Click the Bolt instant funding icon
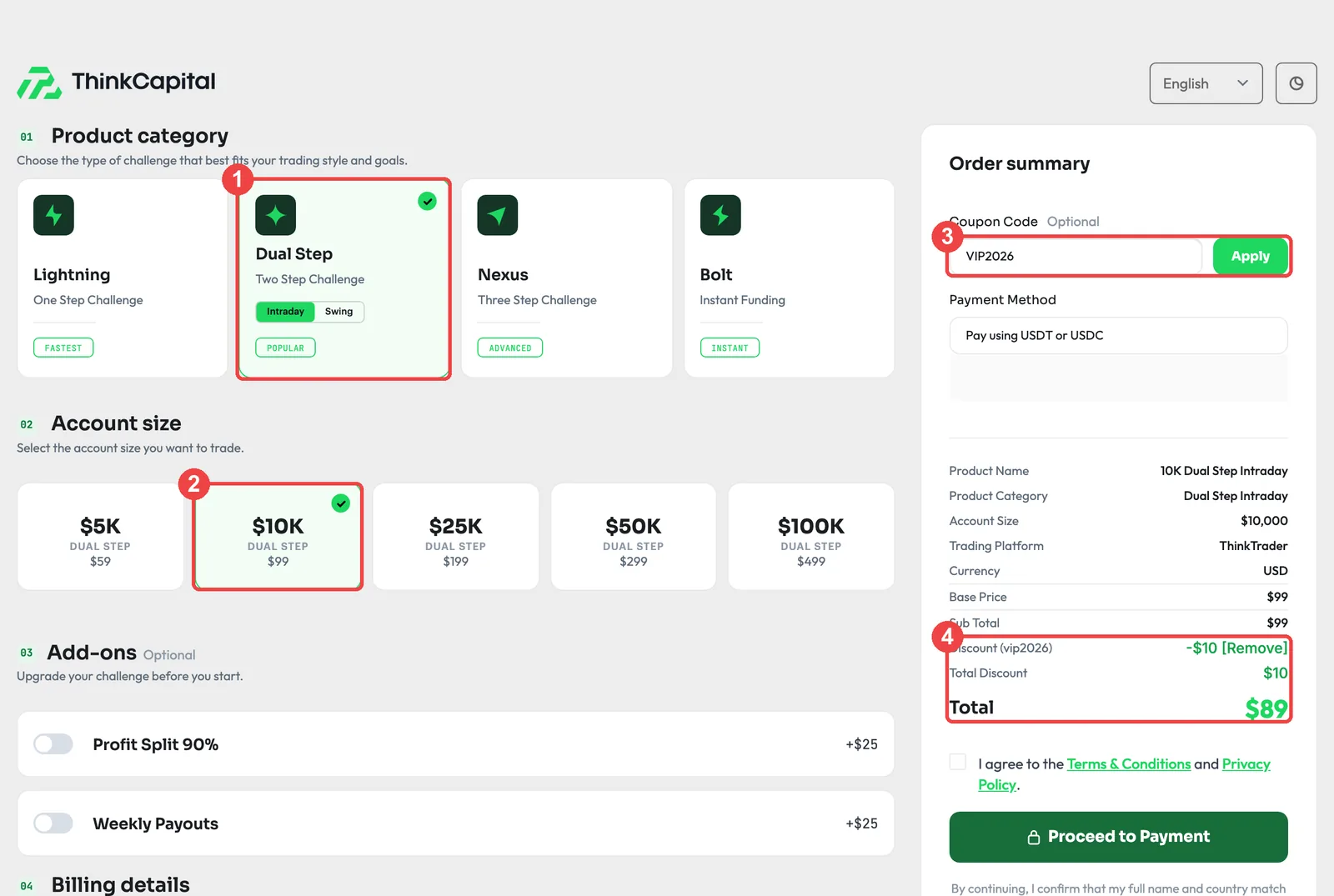The image size is (1334, 896). tap(720, 215)
